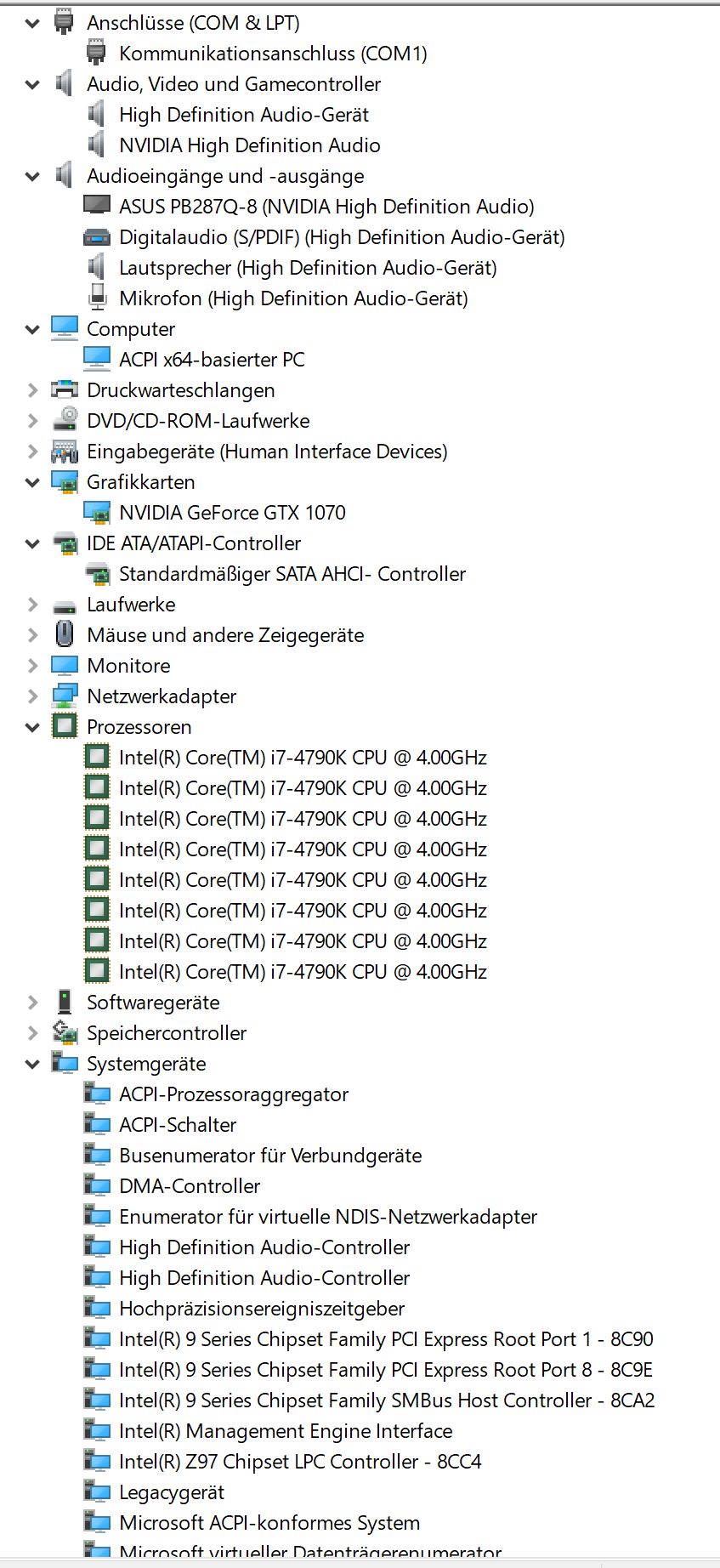720x1568 pixels.
Task: Click the NVIDIA GeForce GTX 1070 icon
Action: tap(97, 513)
